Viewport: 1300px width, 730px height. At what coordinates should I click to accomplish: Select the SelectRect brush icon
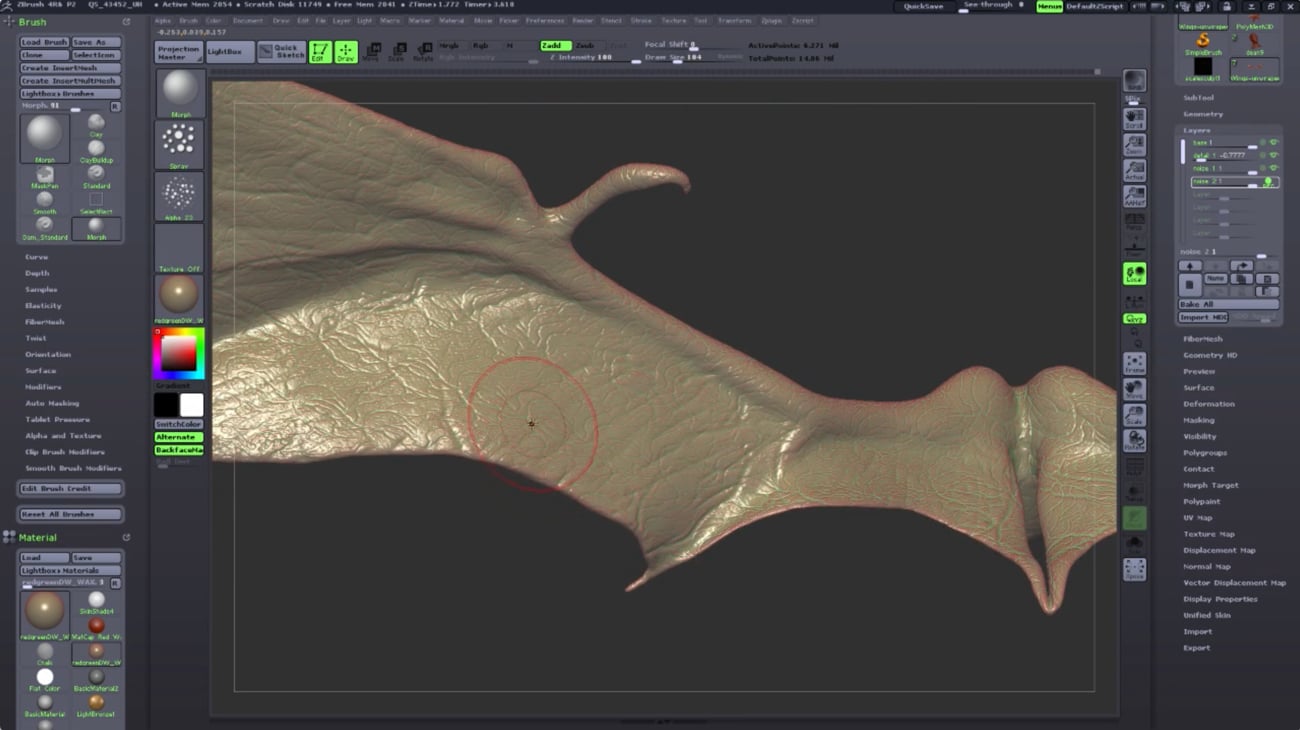[96, 203]
